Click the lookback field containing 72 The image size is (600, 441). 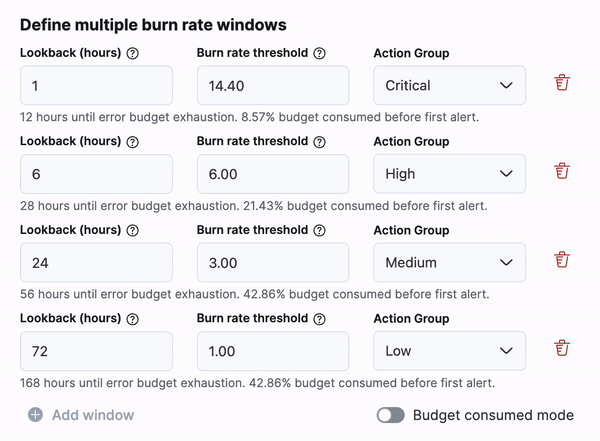pyautogui.click(x=96, y=351)
